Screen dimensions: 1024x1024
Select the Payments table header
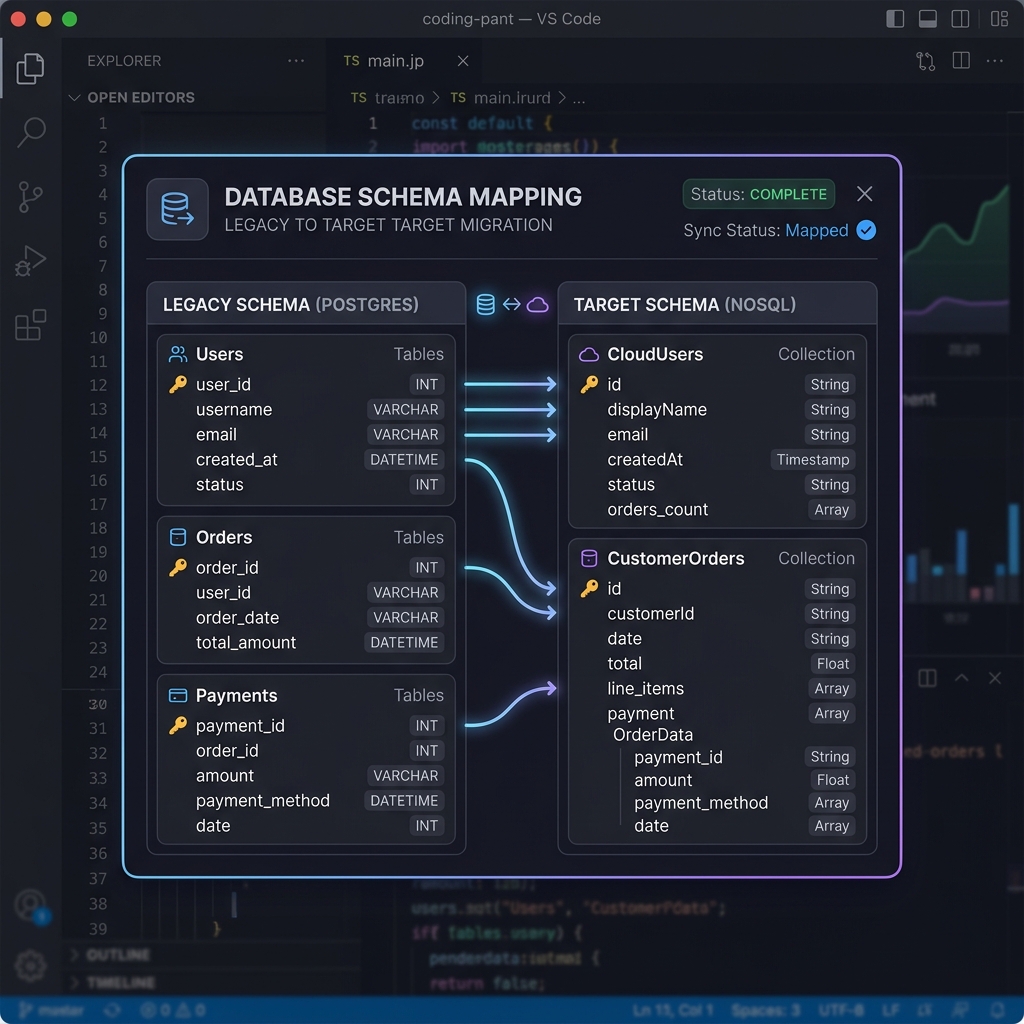306,696
